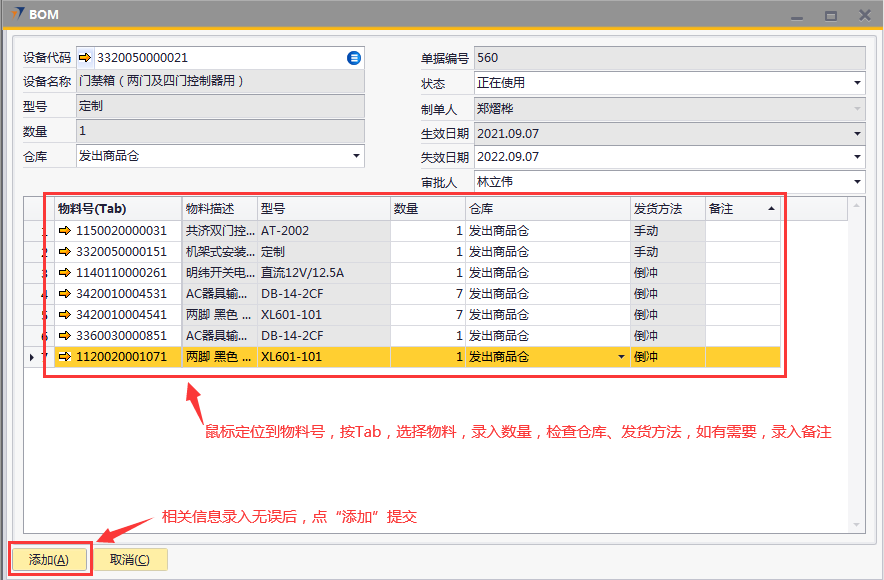This screenshot has height=580, width=884.
Task: Expand the 仓库 dropdown in the header form
Action: (x=356, y=156)
